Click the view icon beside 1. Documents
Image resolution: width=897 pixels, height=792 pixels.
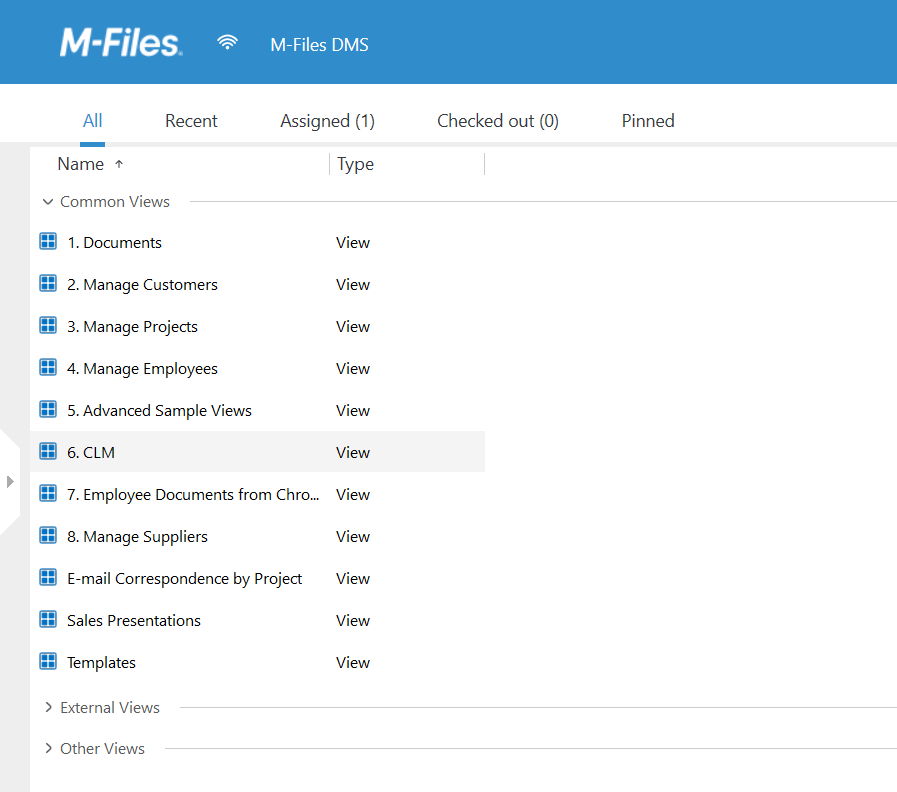48,241
